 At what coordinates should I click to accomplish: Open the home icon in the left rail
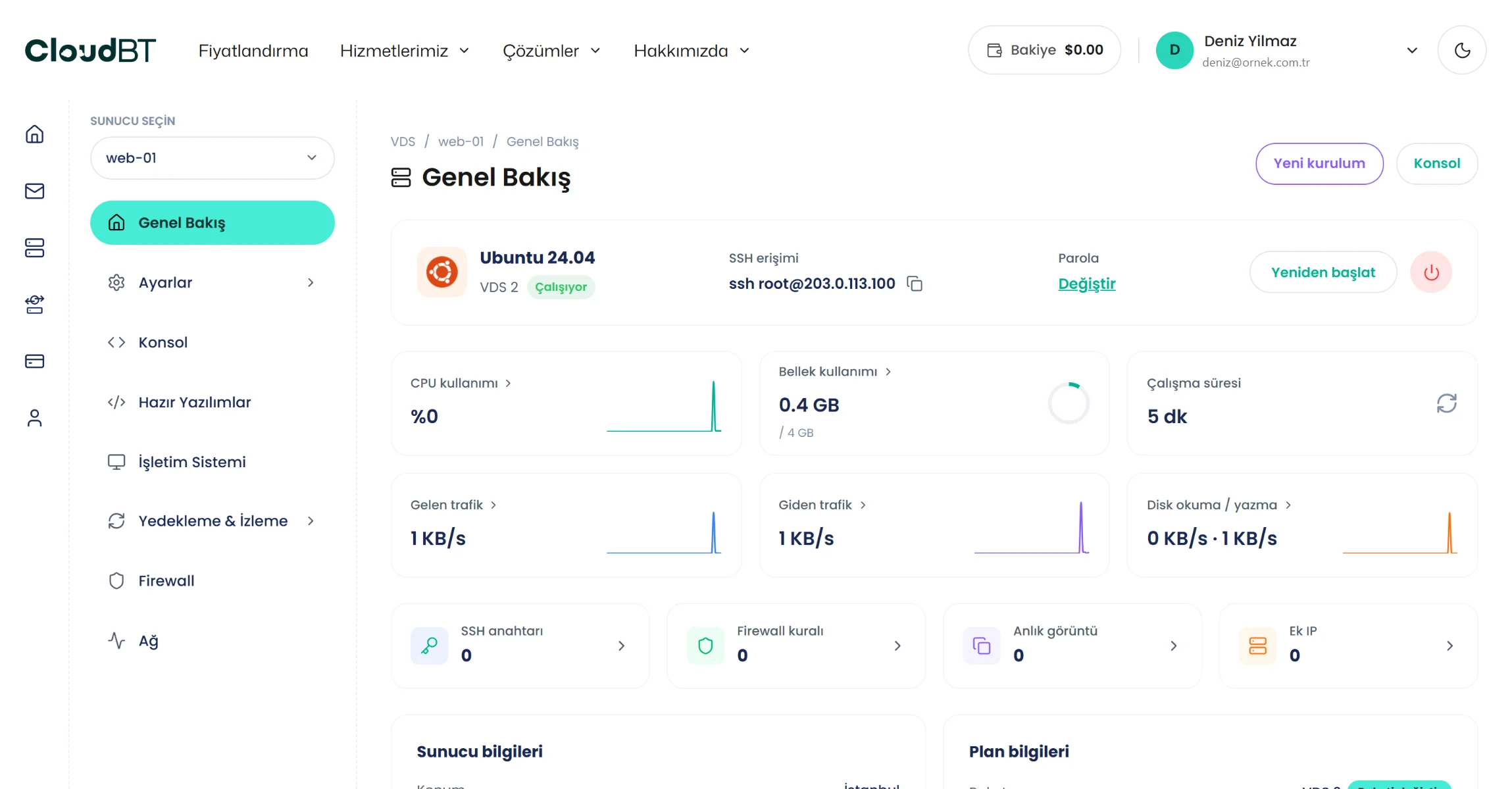pyautogui.click(x=34, y=134)
